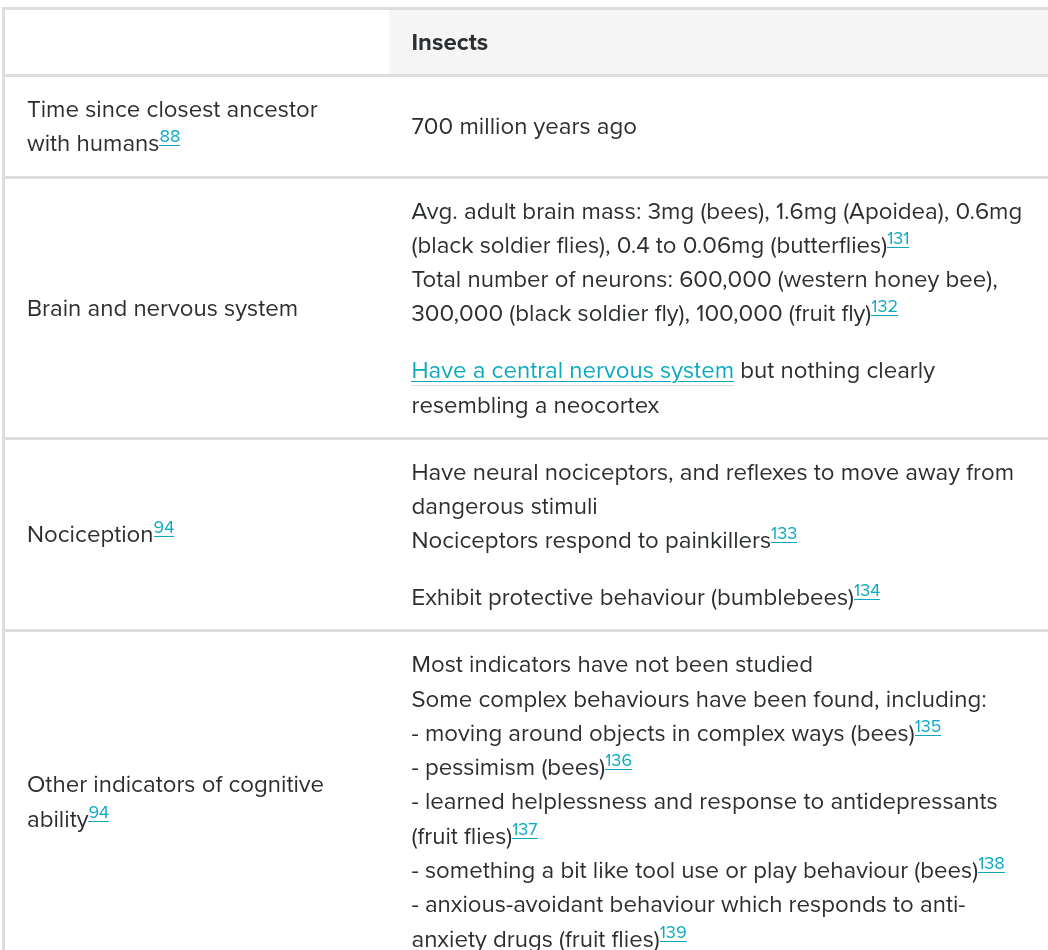This screenshot has width=1048, height=950.
Task: Open footnote 136 next to pessimism (bees)
Action: tap(619, 761)
